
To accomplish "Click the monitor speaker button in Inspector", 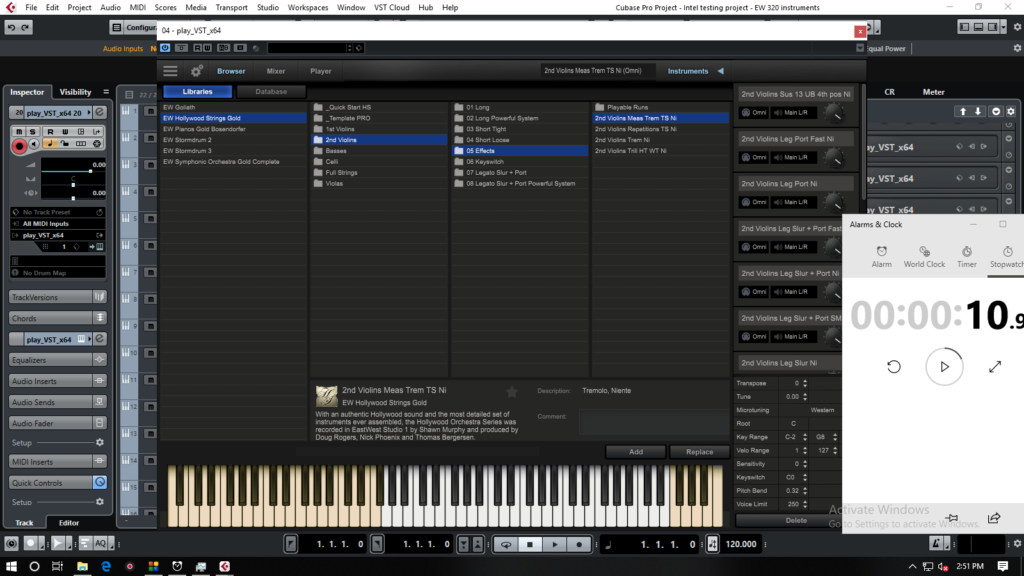I will 35,144.
